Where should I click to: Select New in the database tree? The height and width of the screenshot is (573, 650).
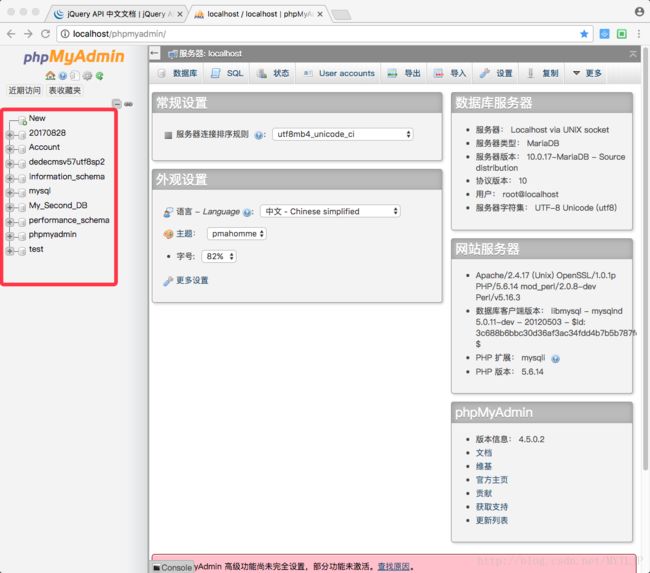click(x=37, y=118)
